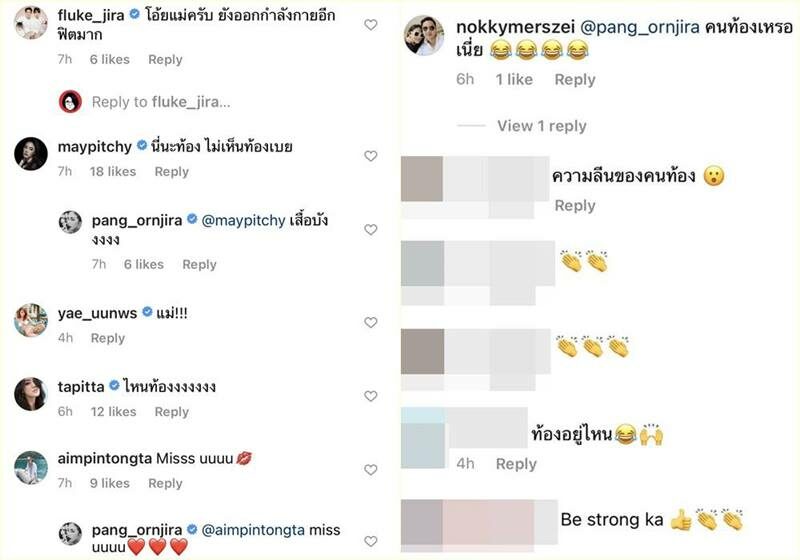This screenshot has height=560, width=800.
Task: Open fluke_jira's profile picture
Action: coord(31,23)
